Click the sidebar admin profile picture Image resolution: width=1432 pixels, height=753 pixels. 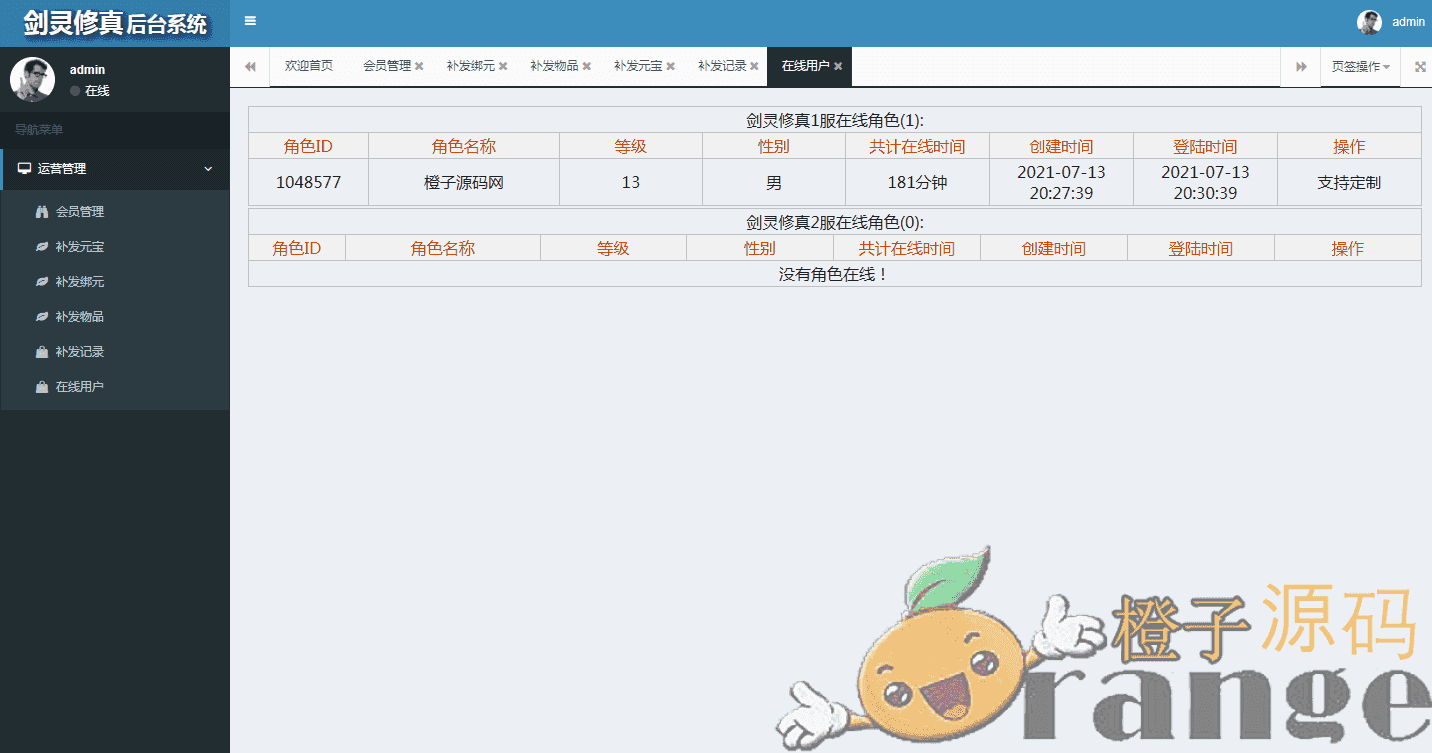pyautogui.click(x=32, y=80)
